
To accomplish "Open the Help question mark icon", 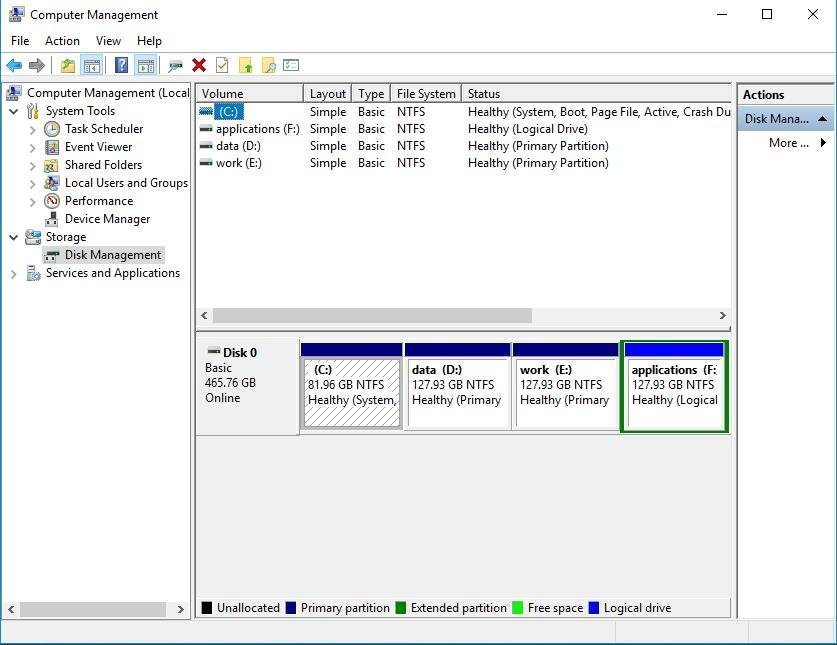I will point(121,66).
